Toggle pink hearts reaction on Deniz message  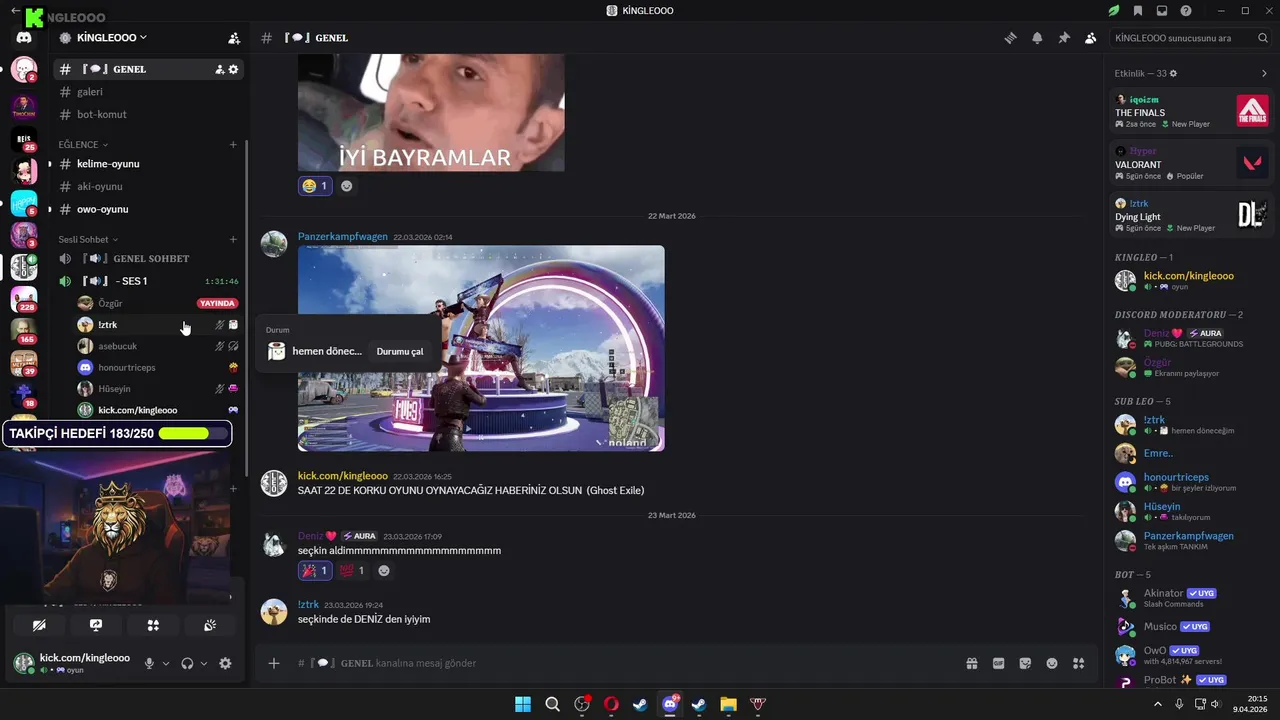point(352,570)
